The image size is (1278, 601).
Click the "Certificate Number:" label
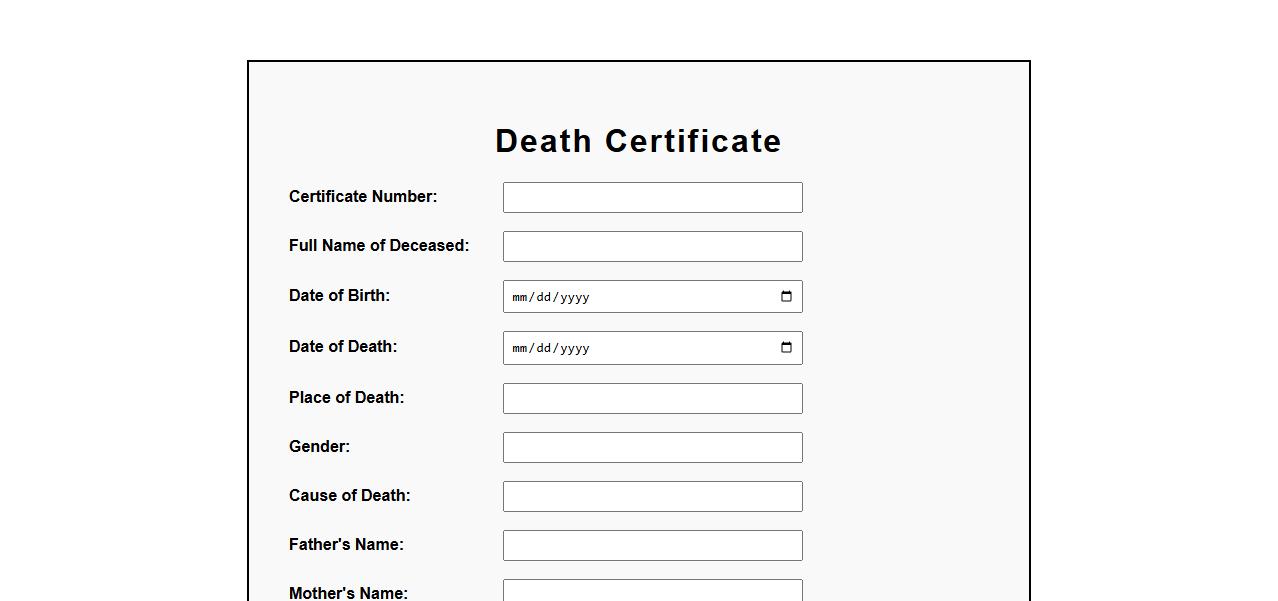tap(363, 196)
